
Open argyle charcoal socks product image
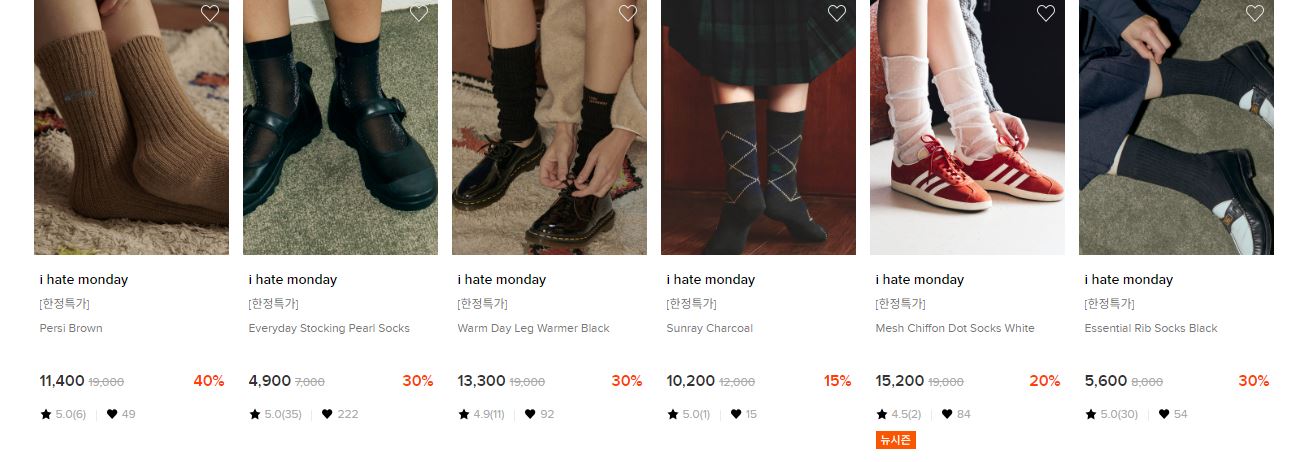tap(758, 127)
